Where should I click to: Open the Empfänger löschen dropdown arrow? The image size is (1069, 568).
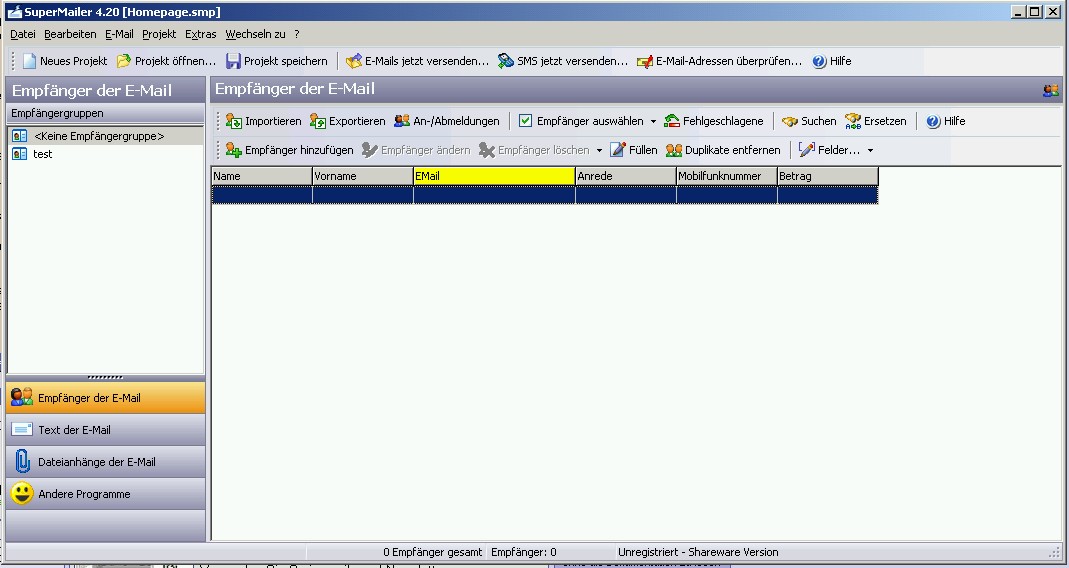click(x=599, y=150)
